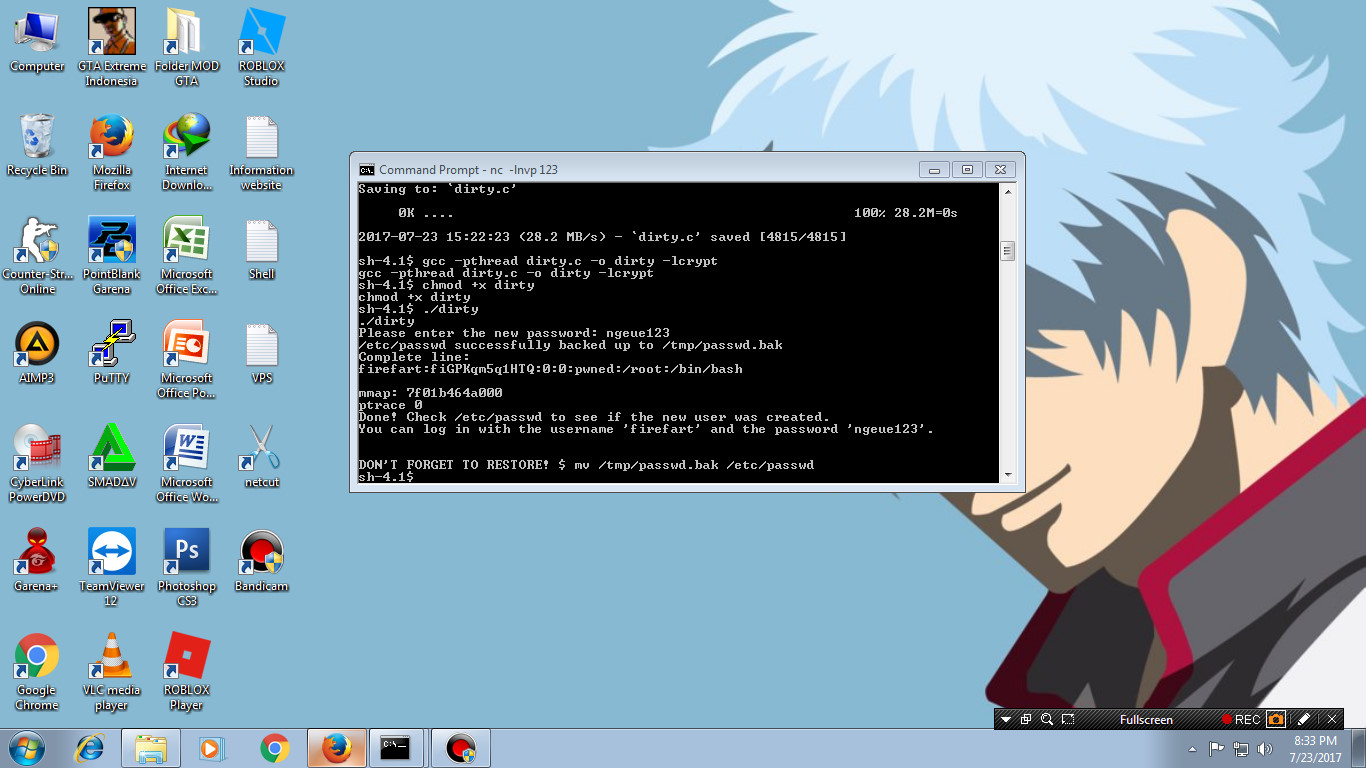The image size is (1366, 768).
Task: Open Internet Download Manager shortcut
Action: click(x=187, y=152)
